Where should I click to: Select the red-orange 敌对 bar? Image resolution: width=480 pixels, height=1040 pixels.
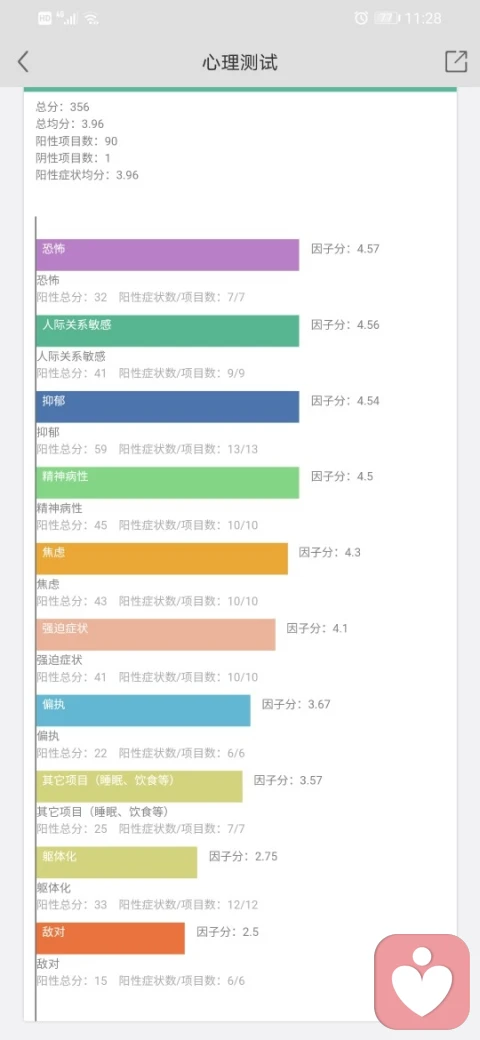pos(110,938)
